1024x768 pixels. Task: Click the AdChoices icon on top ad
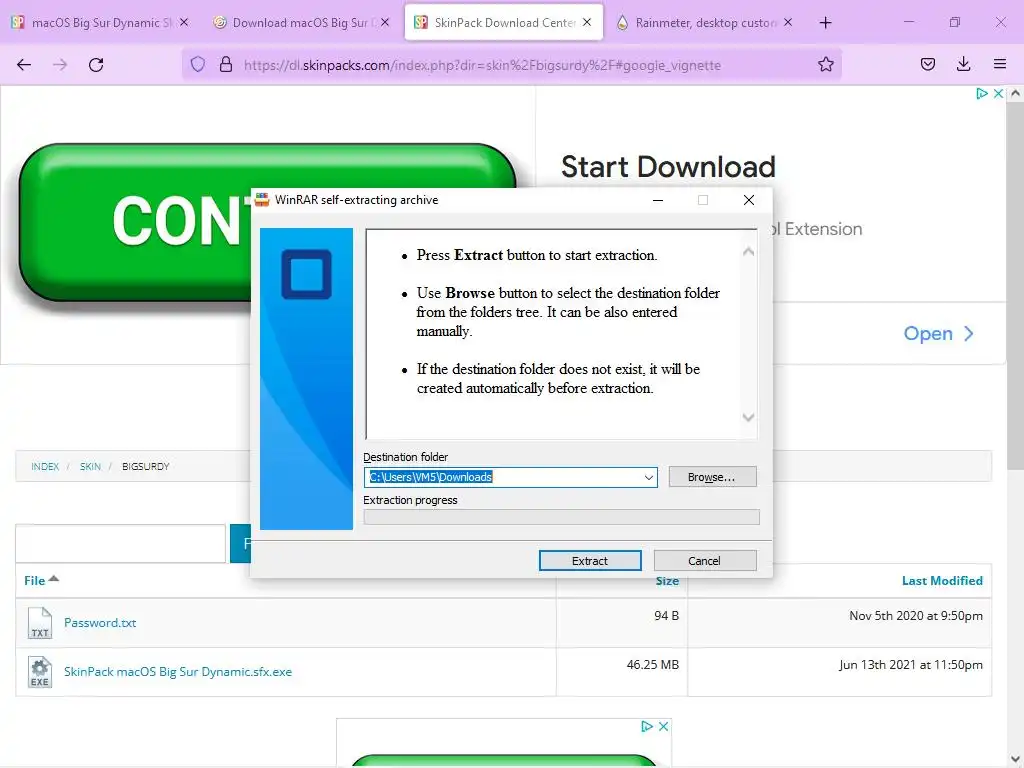(982, 94)
